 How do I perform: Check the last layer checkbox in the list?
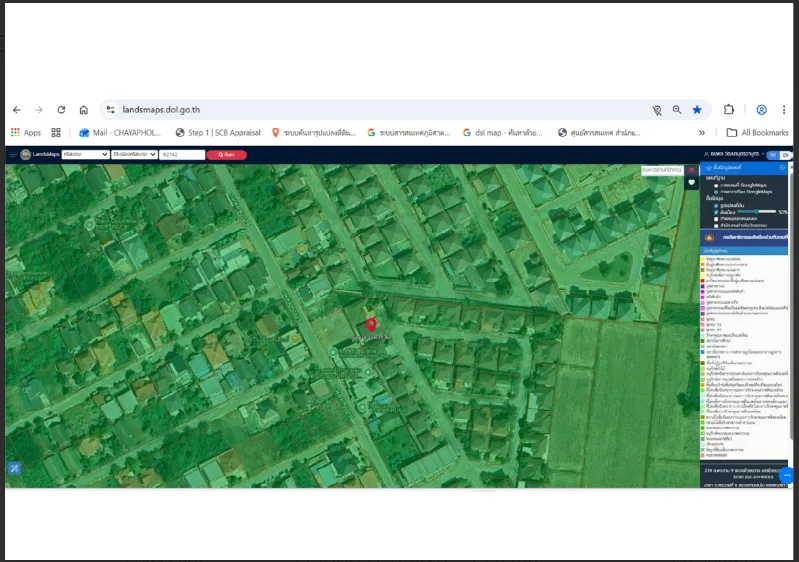pos(716,225)
